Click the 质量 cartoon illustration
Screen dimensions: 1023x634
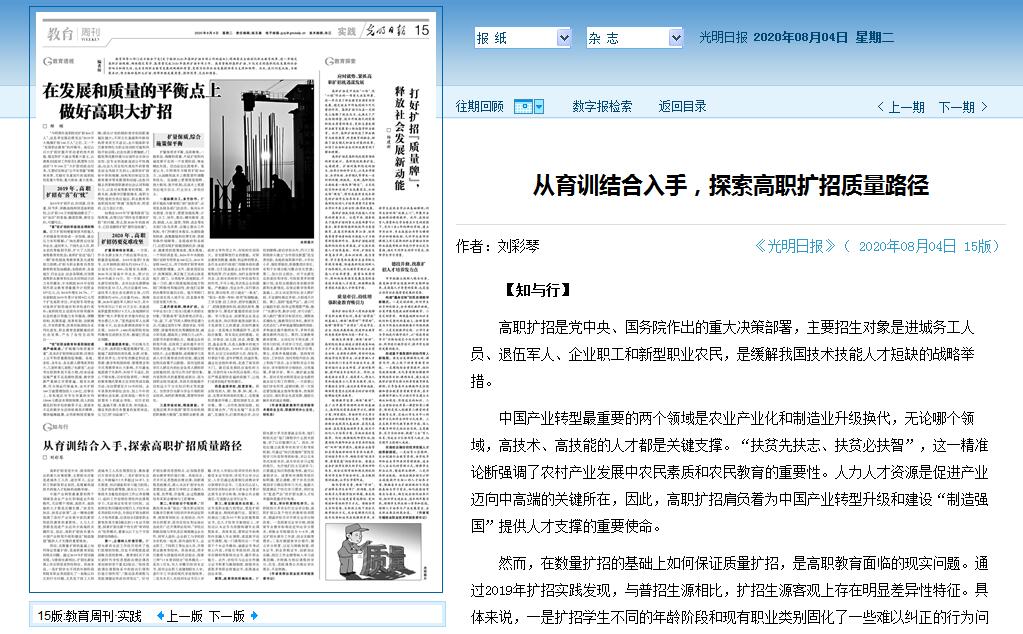tap(377, 549)
